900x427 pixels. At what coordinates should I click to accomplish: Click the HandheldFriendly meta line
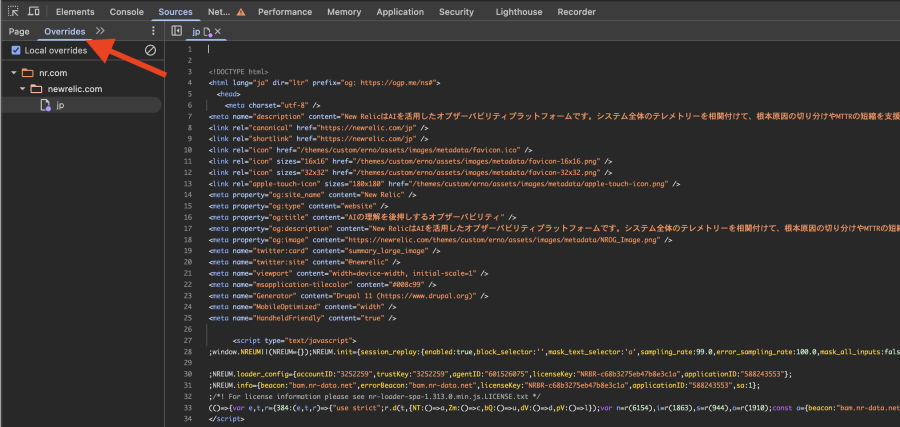coord(300,318)
